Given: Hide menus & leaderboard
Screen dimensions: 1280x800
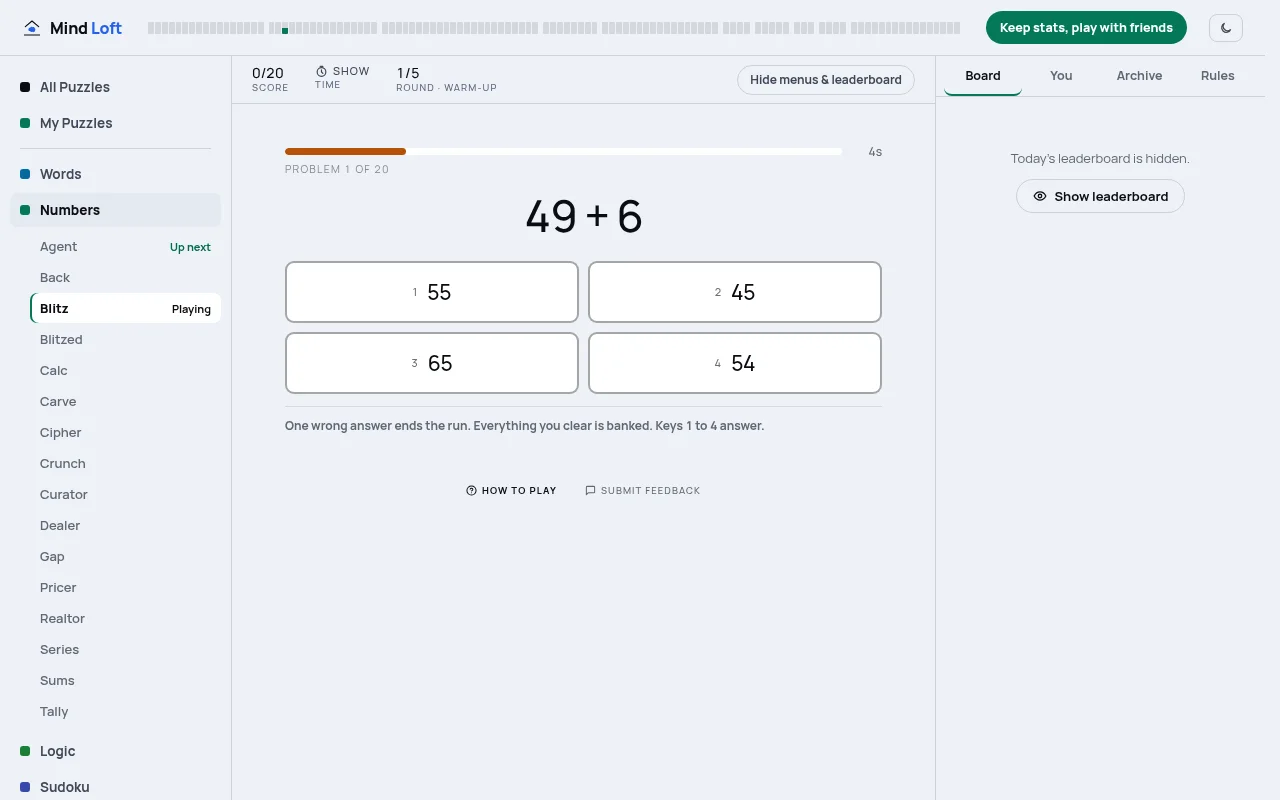Looking at the screenshot, I should coord(826,80).
